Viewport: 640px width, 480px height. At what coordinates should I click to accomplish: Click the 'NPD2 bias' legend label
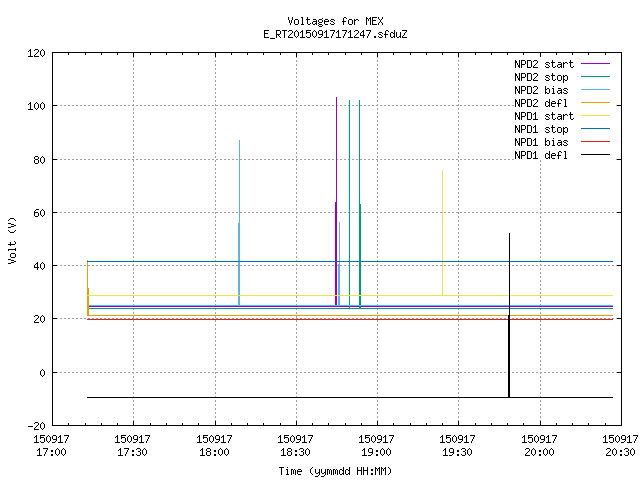(541, 90)
